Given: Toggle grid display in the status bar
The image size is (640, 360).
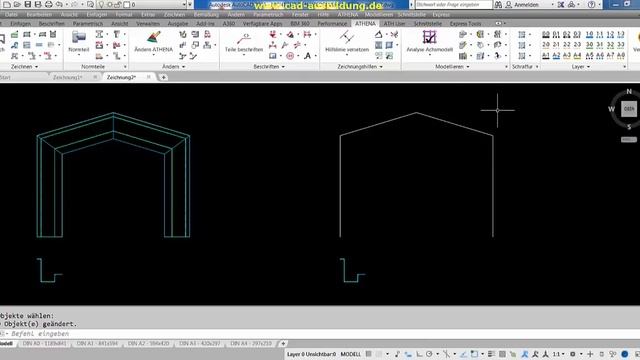Looking at the screenshot, I should coord(369,354).
